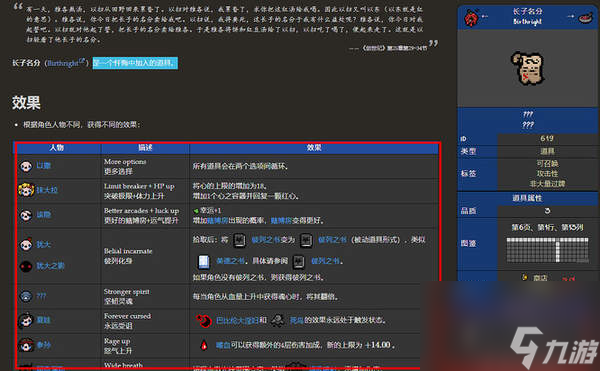Click the 描述 table column header

pos(145,148)
